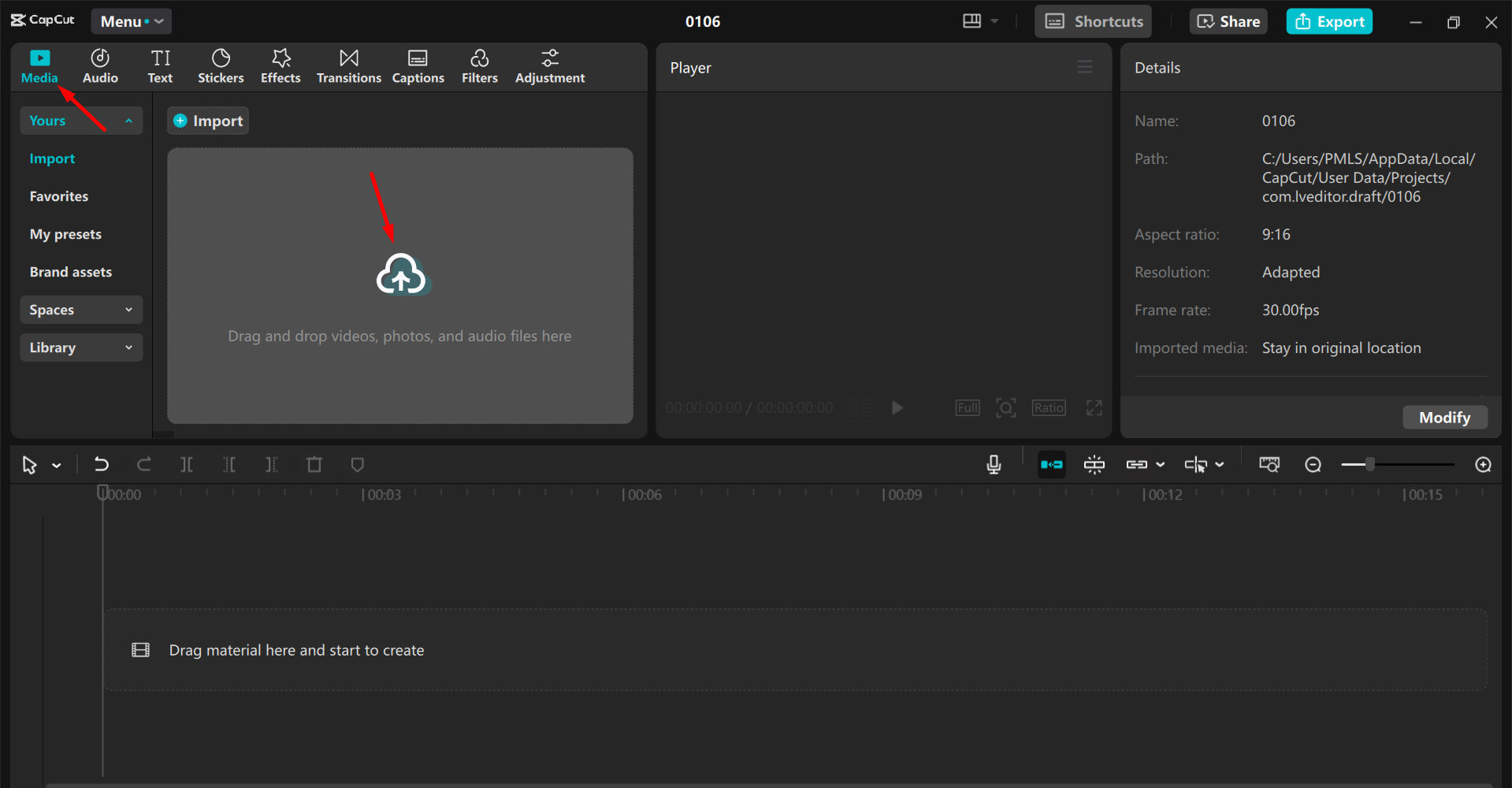Open the Ratio selector
The width and height of the screenshot is (1512, 788).
tap(1049, 407)
